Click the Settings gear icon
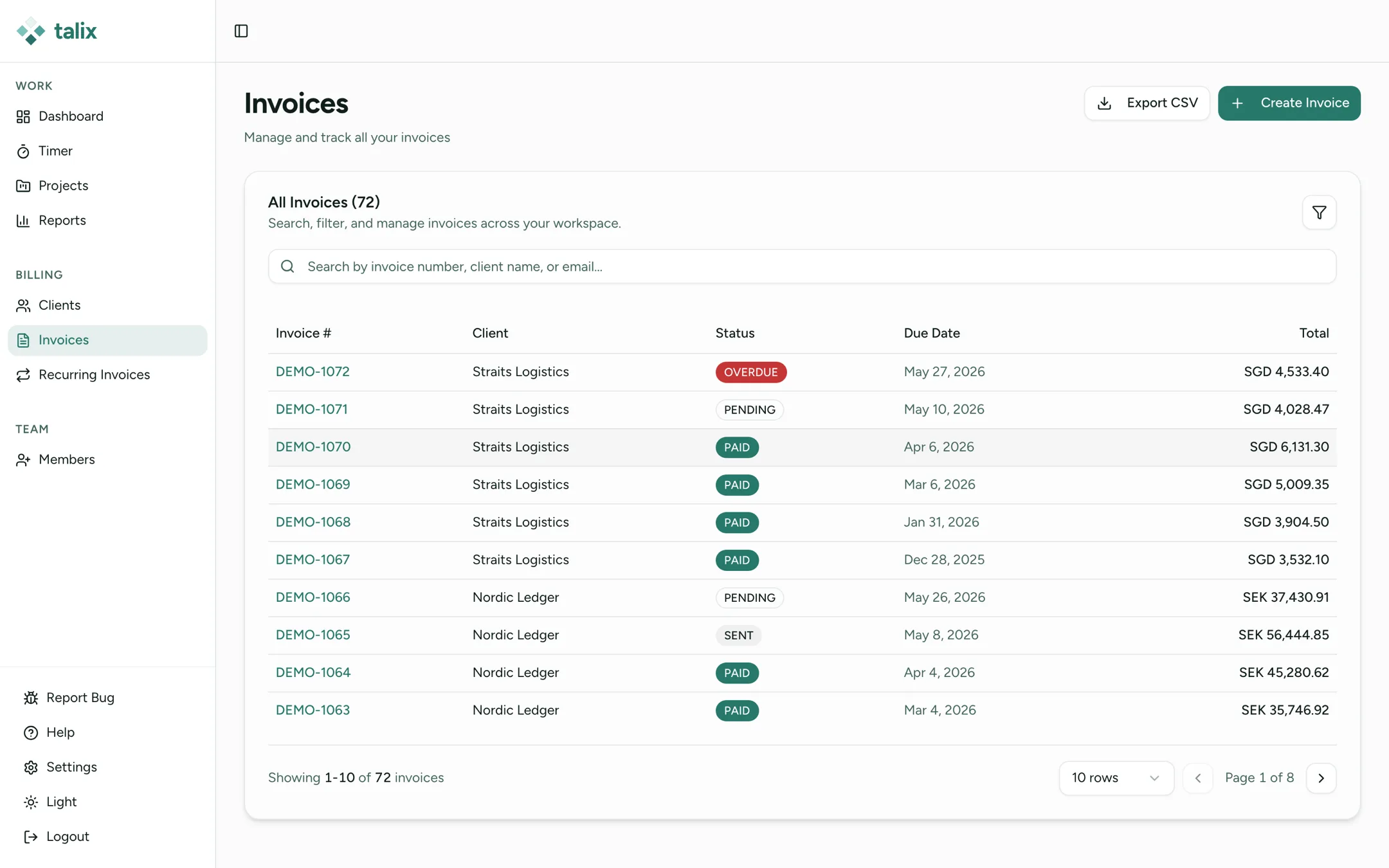 [31, 767]
